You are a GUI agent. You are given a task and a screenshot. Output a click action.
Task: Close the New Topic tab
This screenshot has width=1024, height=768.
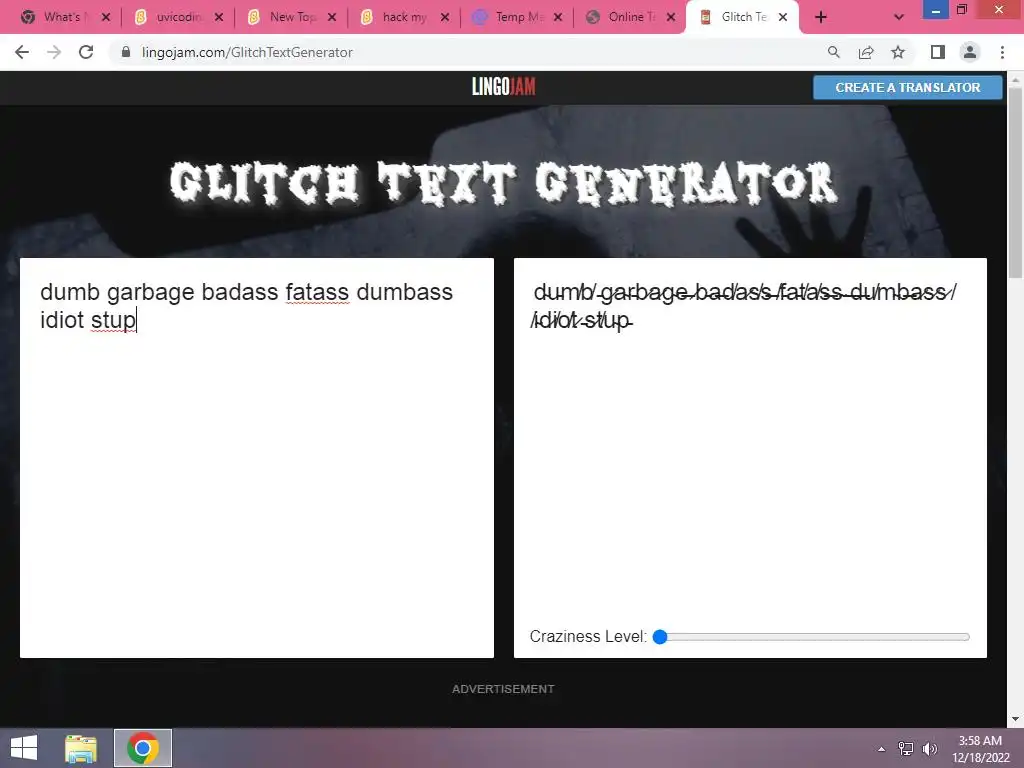tap(332, 17)
